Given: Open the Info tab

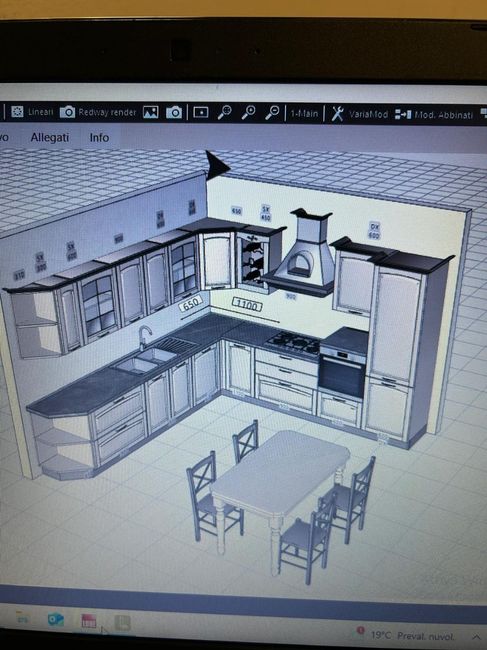Looking at the screenshot, I should click(99, 137).
